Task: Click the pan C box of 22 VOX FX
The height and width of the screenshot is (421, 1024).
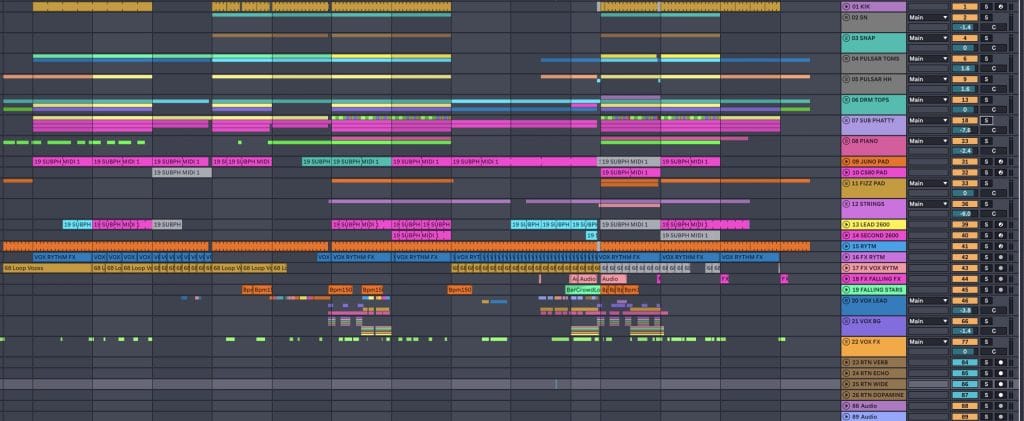Action: click(993, 351)
